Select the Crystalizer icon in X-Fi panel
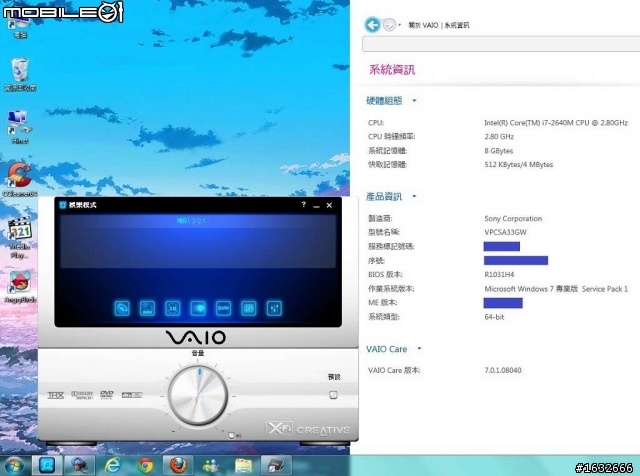Screen dimensions: 640x476 (x=147, y=308)
